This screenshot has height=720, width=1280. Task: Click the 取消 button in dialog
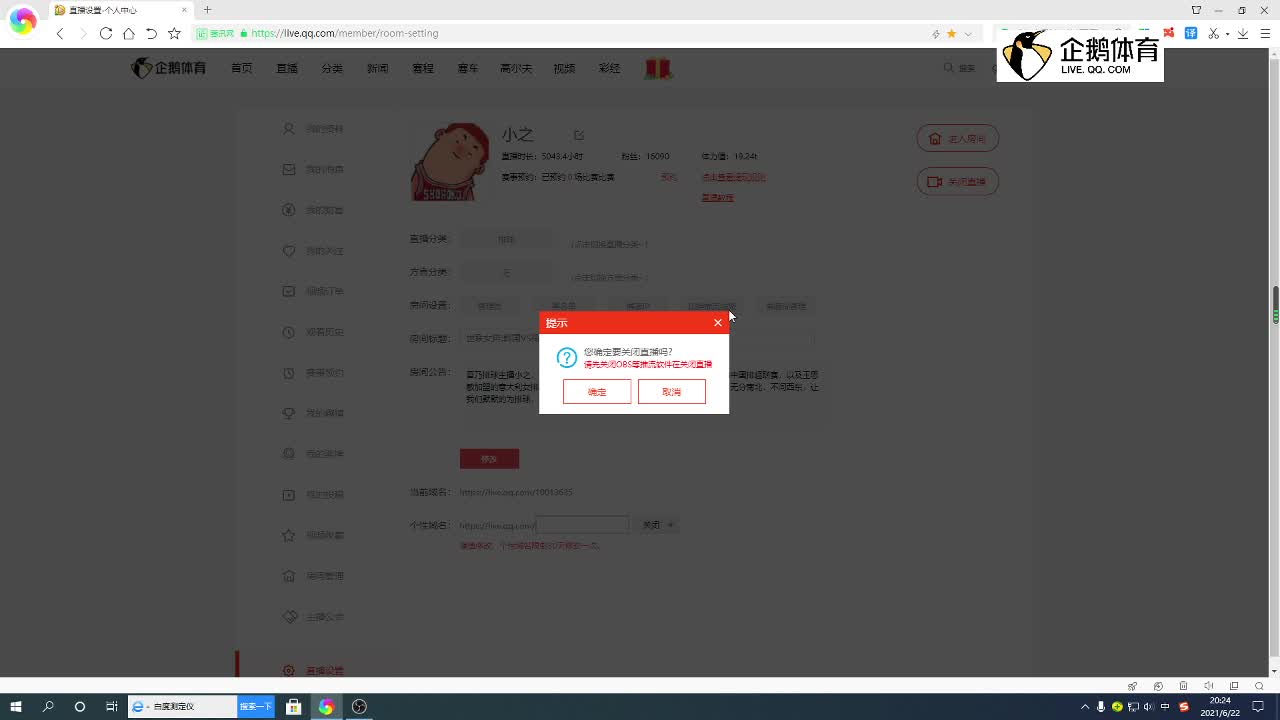pyautogui.click(x=671, y=392)
